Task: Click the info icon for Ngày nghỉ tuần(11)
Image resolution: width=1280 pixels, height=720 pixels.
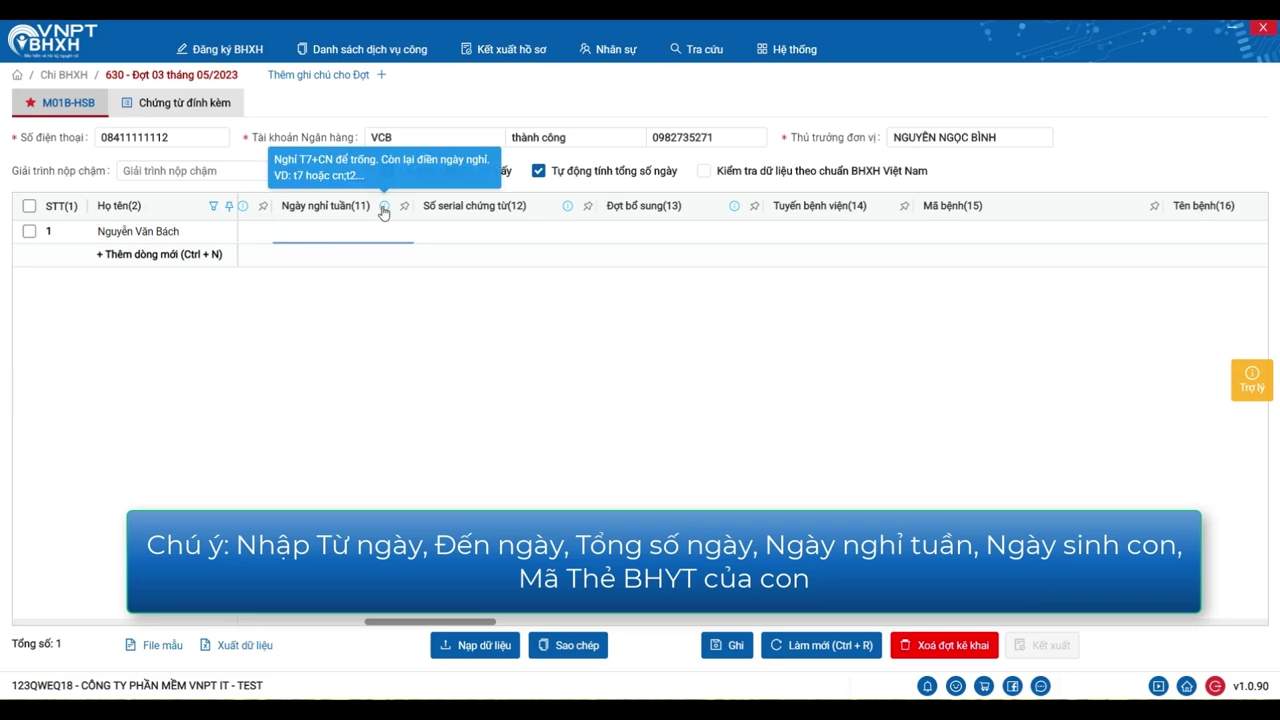Action: pyautogui.click(x=384, y=206)
